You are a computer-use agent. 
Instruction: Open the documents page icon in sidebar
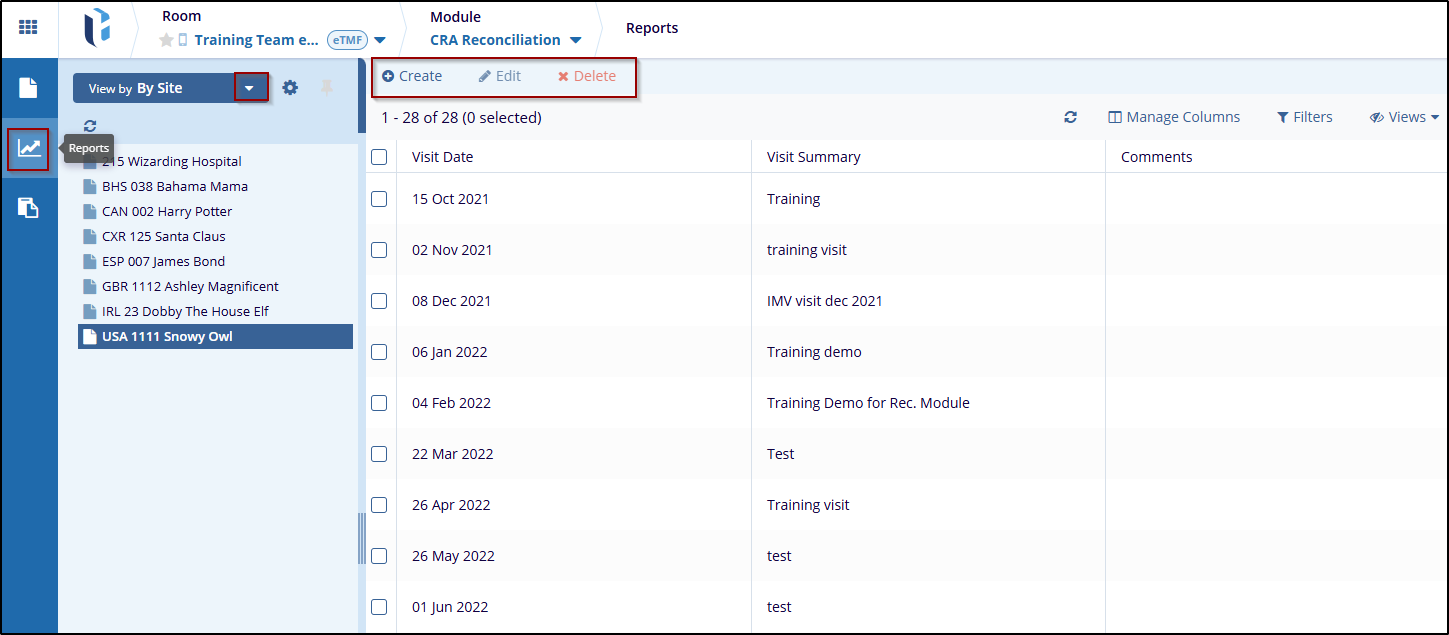click(x=28, y=88)
